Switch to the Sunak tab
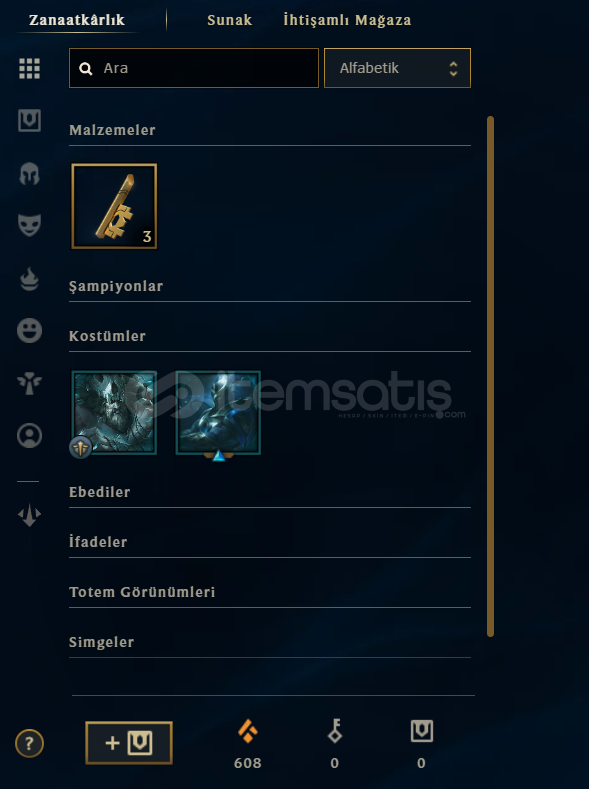This screenshot has width=589, height=789. [229, 20]
